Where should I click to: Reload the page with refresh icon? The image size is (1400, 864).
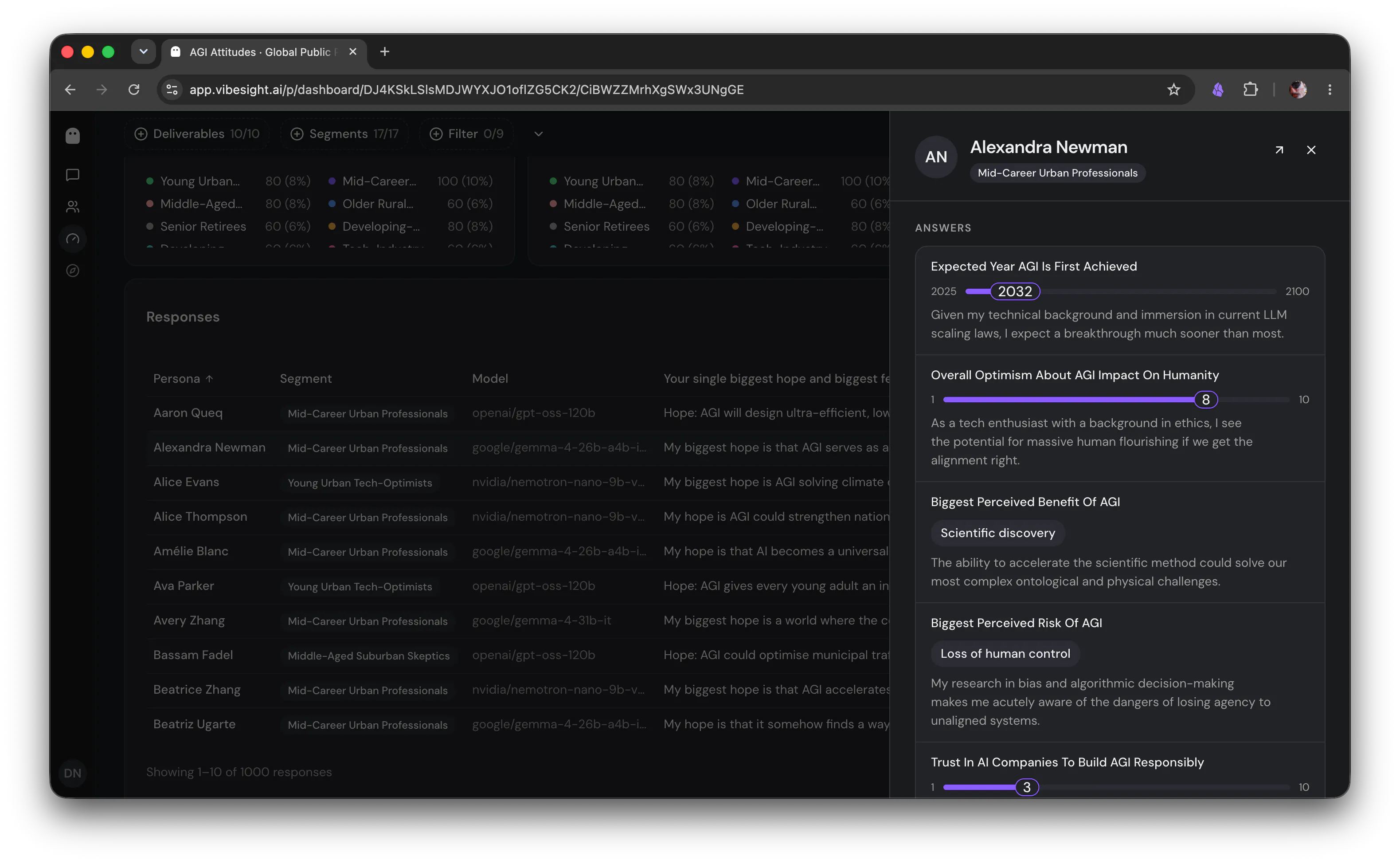point(133,90)
